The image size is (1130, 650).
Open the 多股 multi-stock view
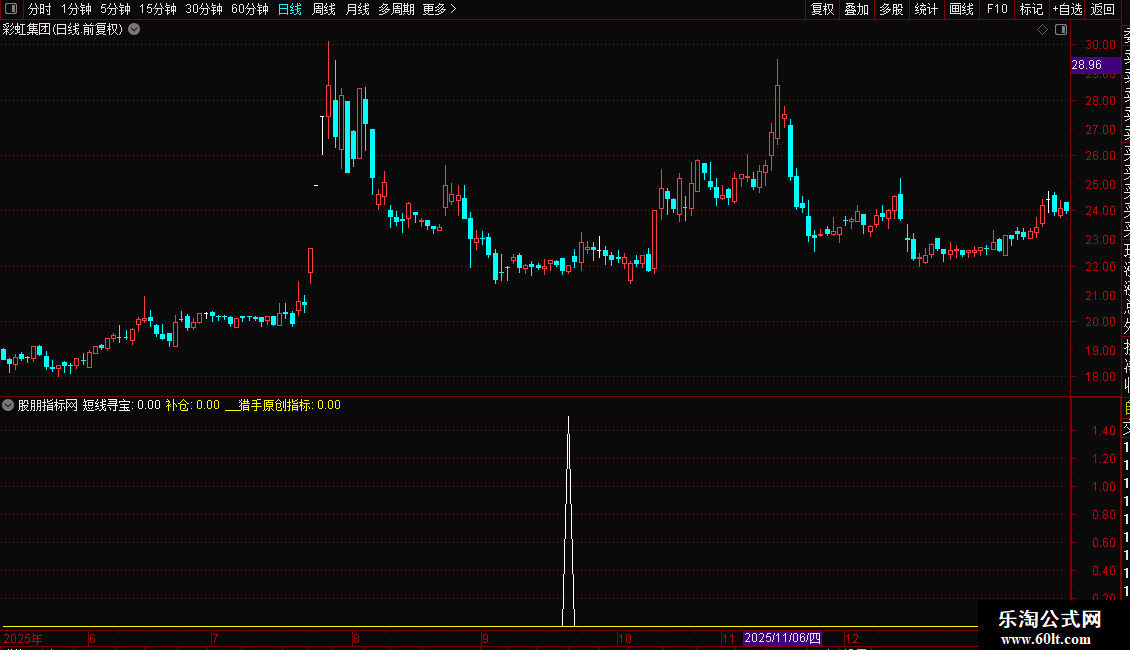[x=891, y=9]
